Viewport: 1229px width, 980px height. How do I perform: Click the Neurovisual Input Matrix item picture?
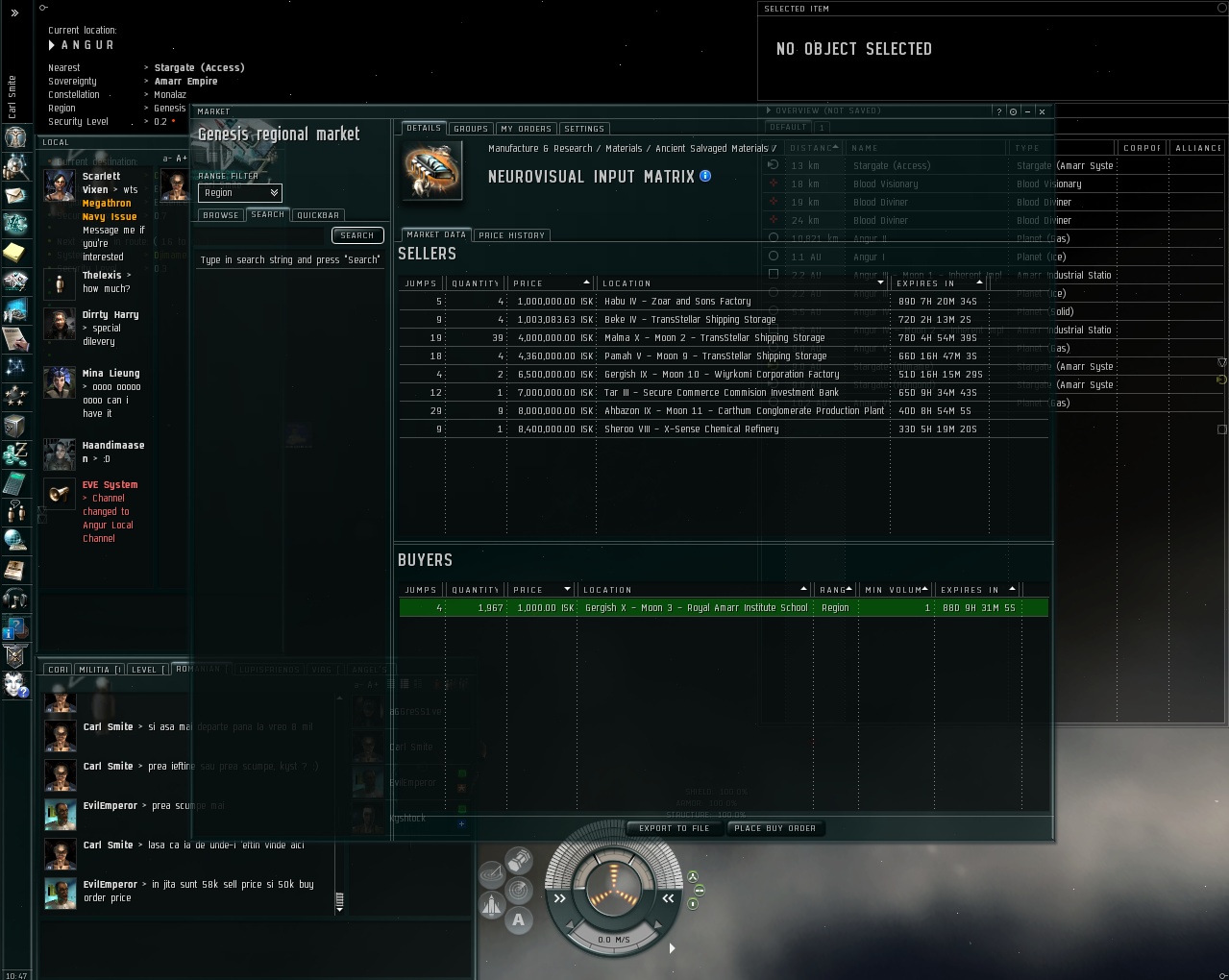432,170
